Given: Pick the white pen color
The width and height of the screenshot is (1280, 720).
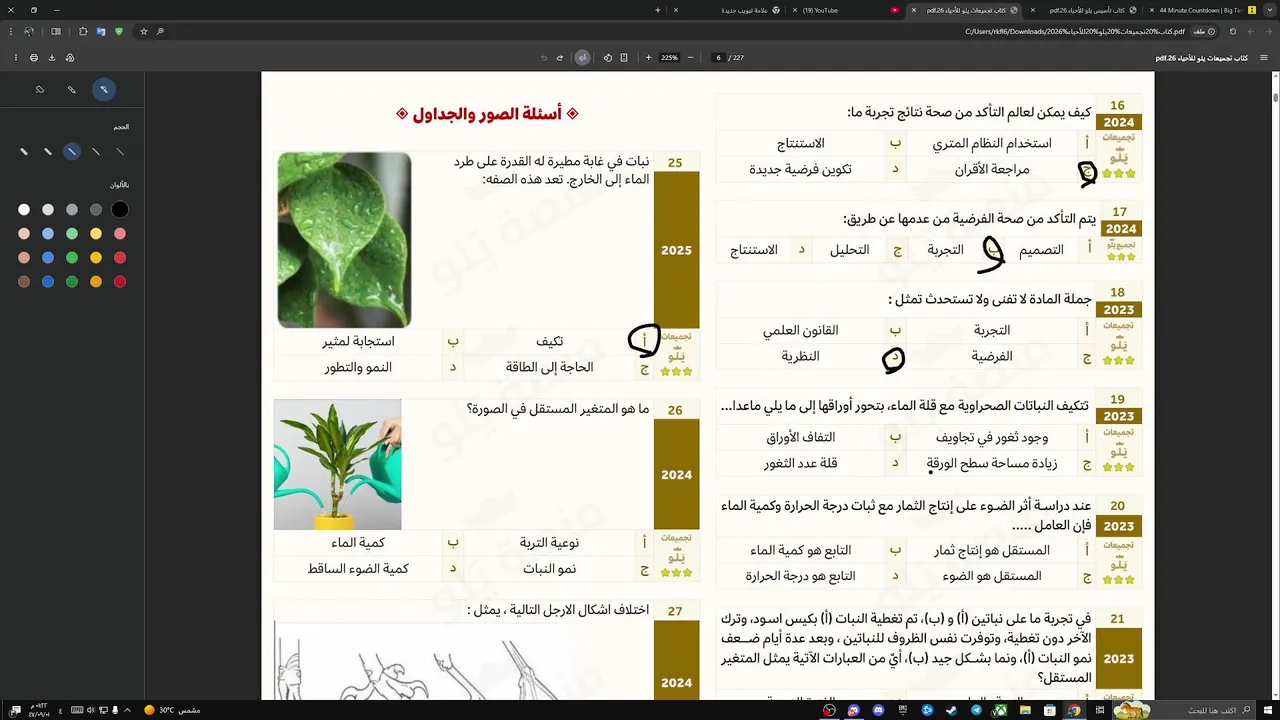Looking at the screenshot, I should pos(24,209).
